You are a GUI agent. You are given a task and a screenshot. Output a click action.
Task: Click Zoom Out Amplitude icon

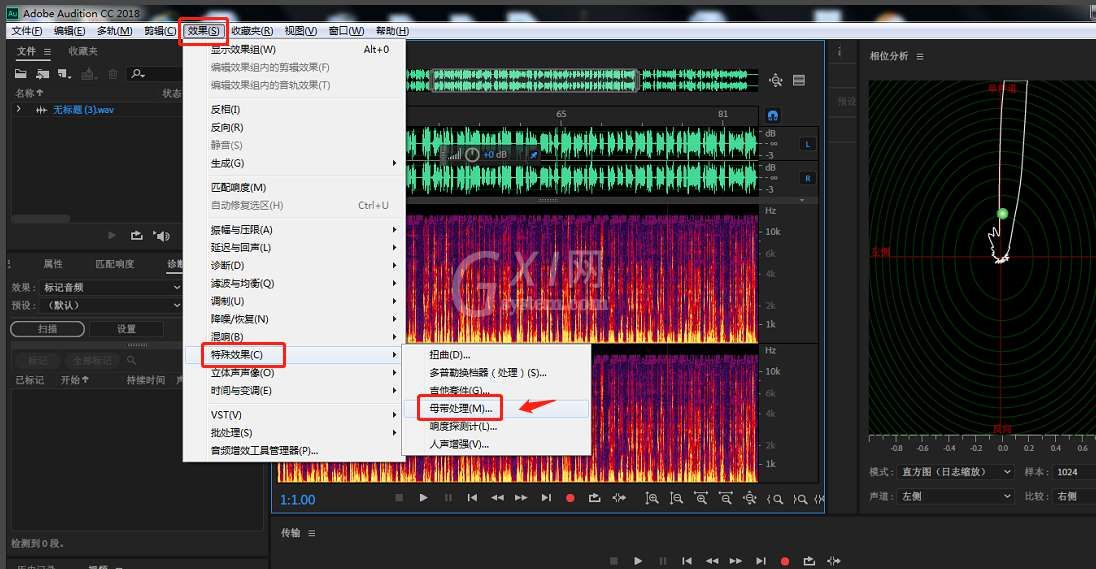676,498
